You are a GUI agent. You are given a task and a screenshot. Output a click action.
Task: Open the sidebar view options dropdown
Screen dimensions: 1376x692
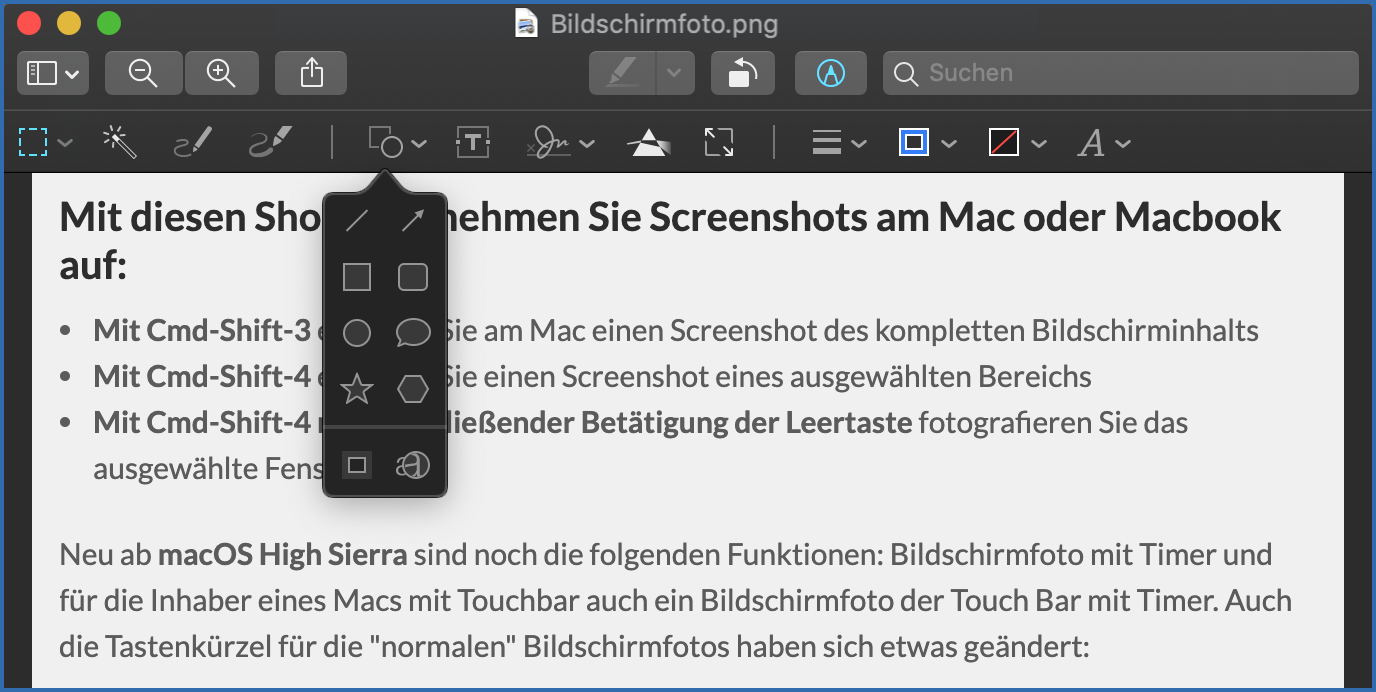[53, 73]
